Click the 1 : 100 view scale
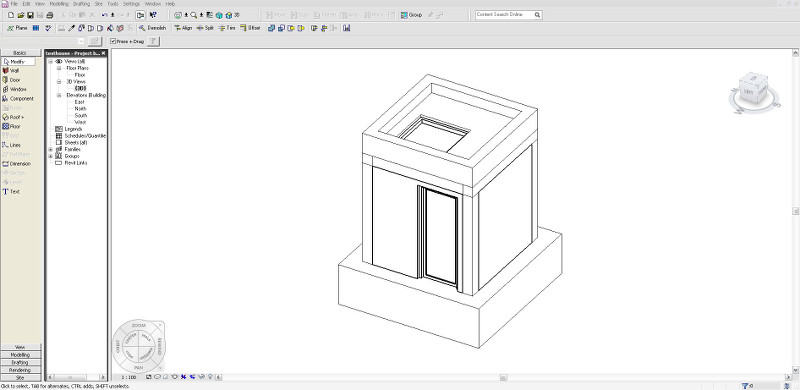Screen dimensions: 800x390 (x=129, y=377)
